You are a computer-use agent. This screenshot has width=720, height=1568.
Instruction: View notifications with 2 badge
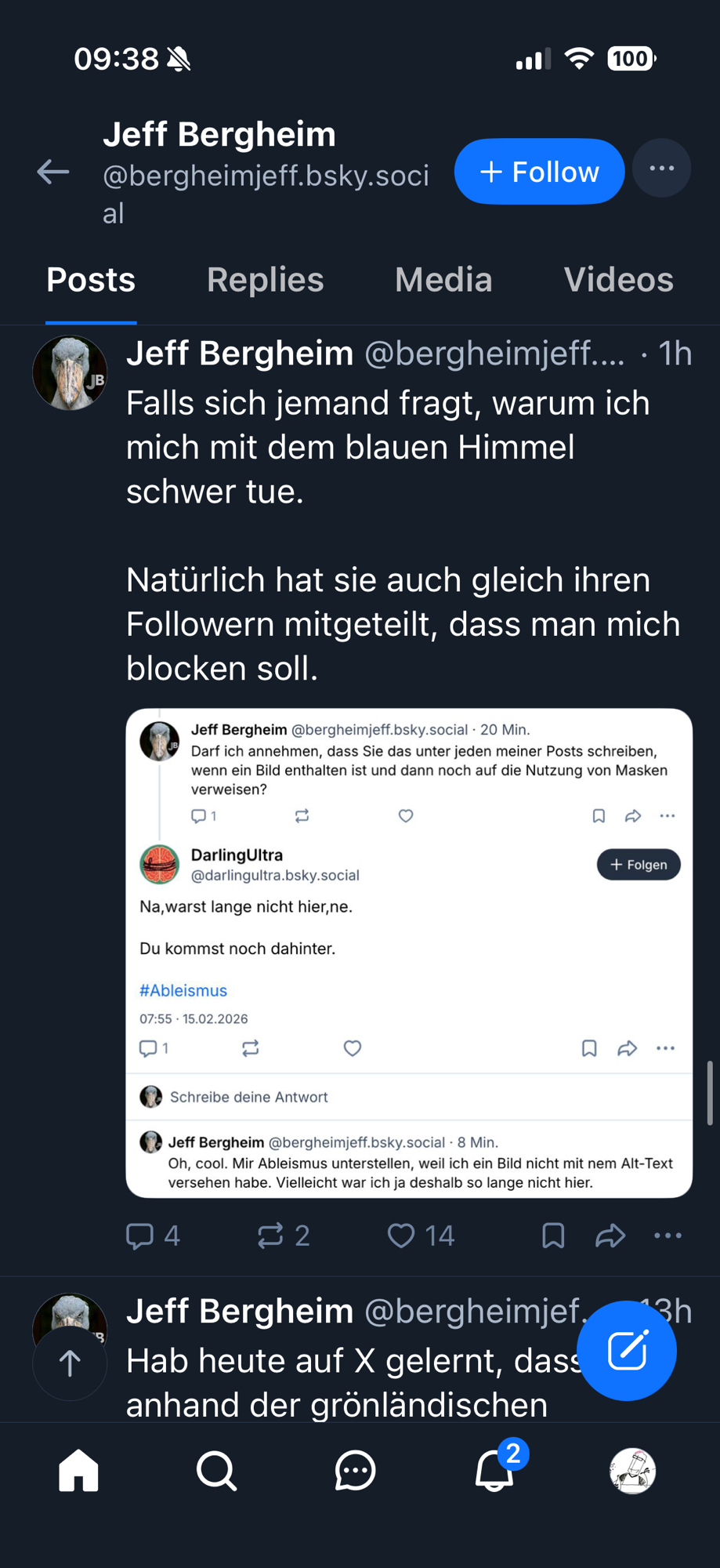pyautogui.click(x=494, y=1470)
